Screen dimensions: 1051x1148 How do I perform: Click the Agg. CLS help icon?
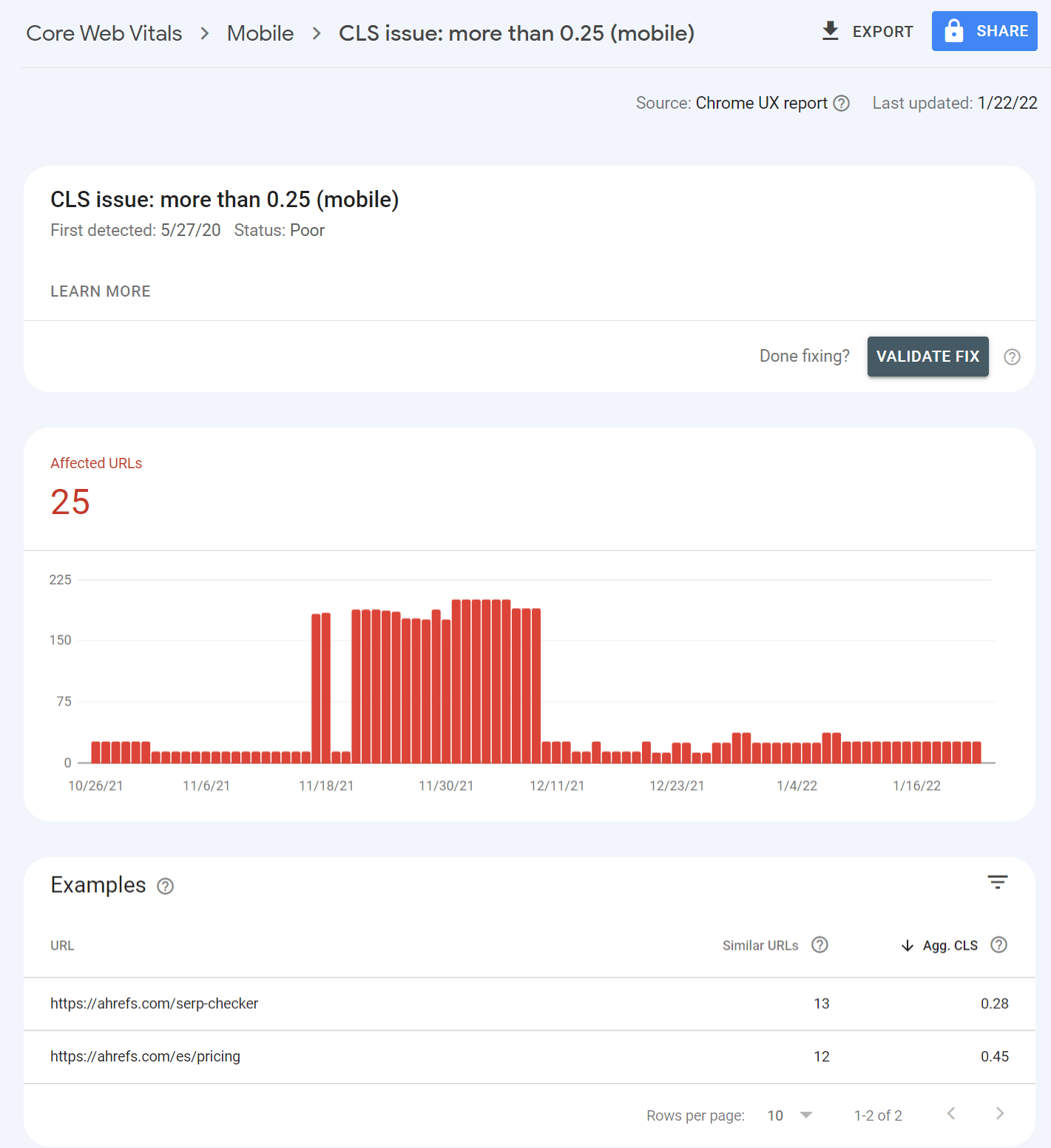pos(999,945)
